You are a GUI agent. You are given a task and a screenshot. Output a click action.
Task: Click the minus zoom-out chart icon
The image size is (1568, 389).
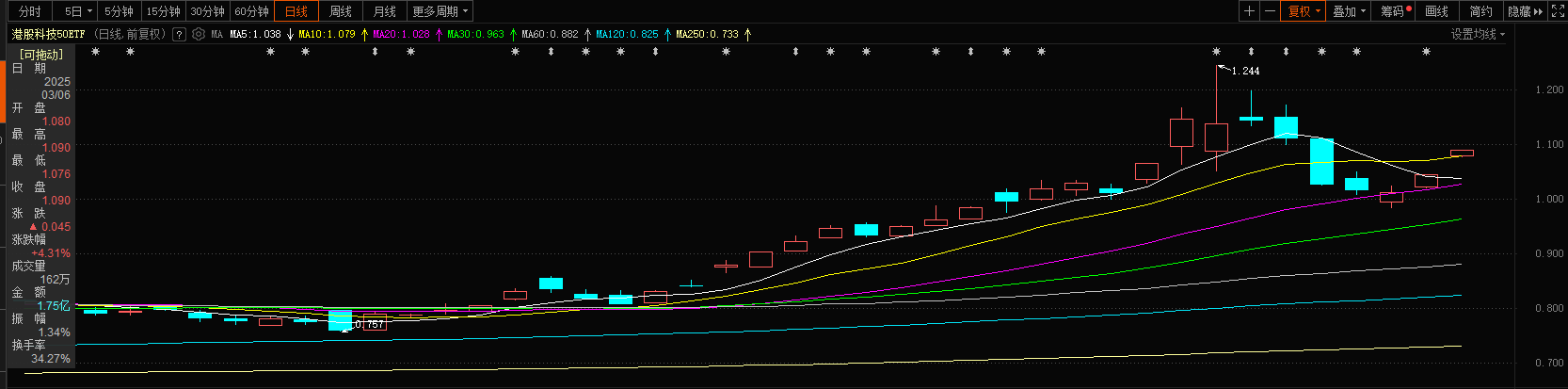click(x=1270, y=11)
